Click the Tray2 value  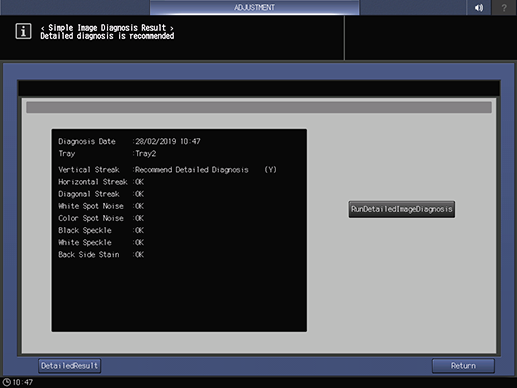coord(146,154)
